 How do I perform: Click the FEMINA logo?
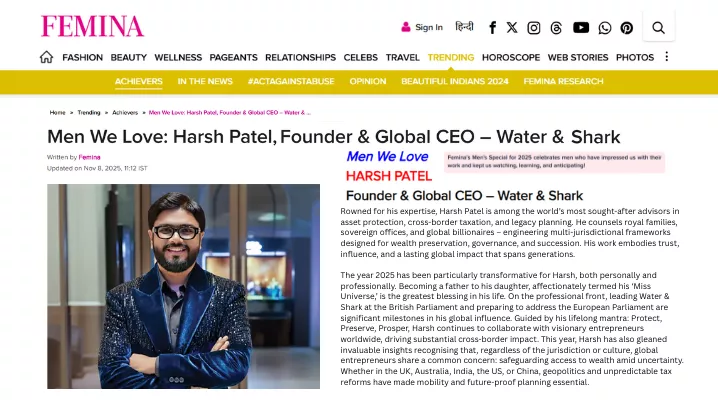coord(92,26)
